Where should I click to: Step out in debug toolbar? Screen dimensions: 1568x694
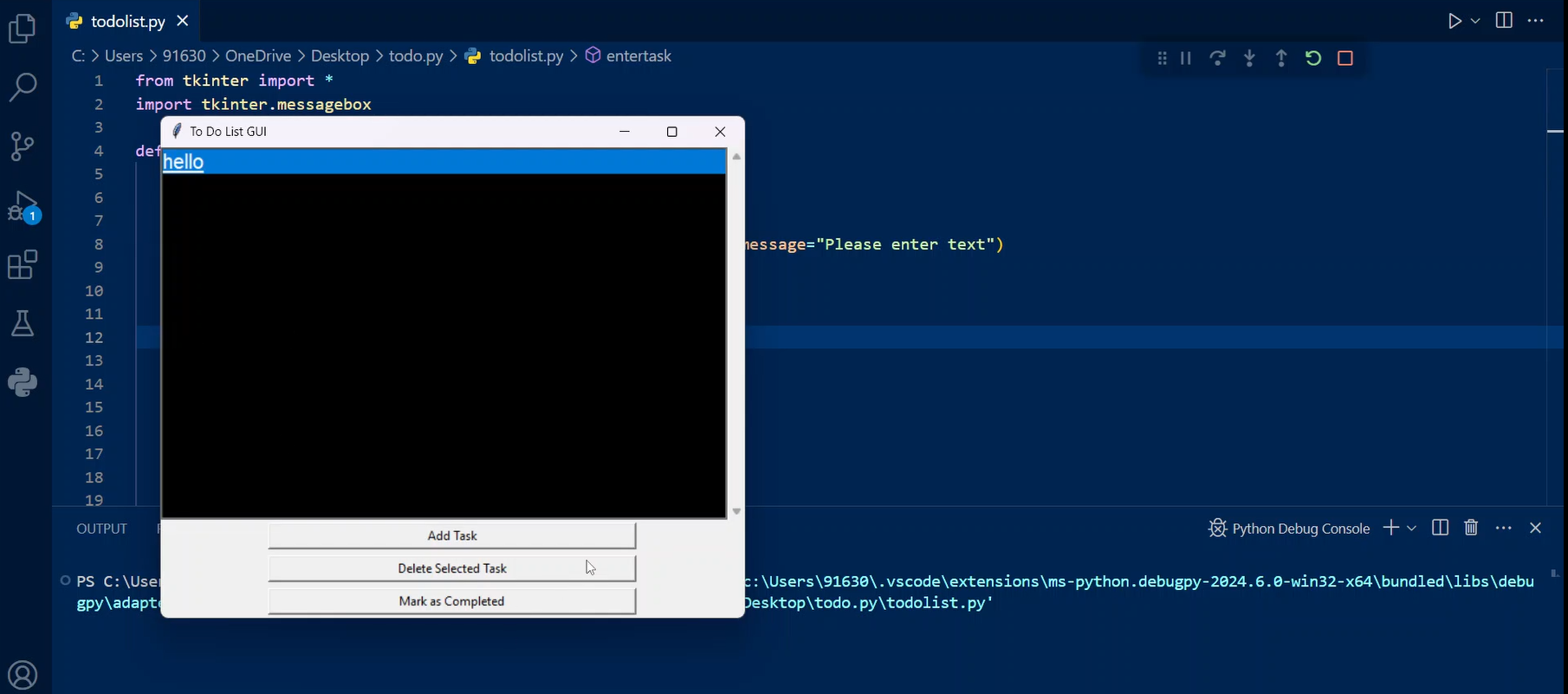tap(1281, 58)
